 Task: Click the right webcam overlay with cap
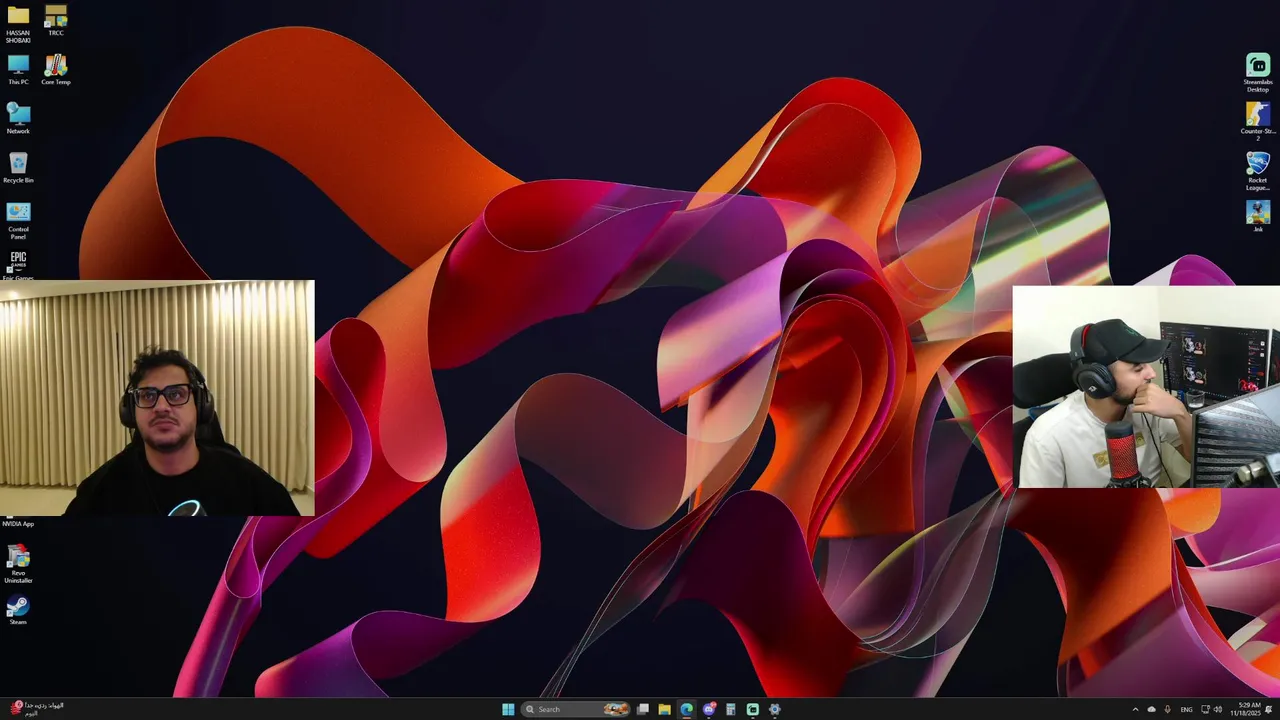pos(1146,387)
